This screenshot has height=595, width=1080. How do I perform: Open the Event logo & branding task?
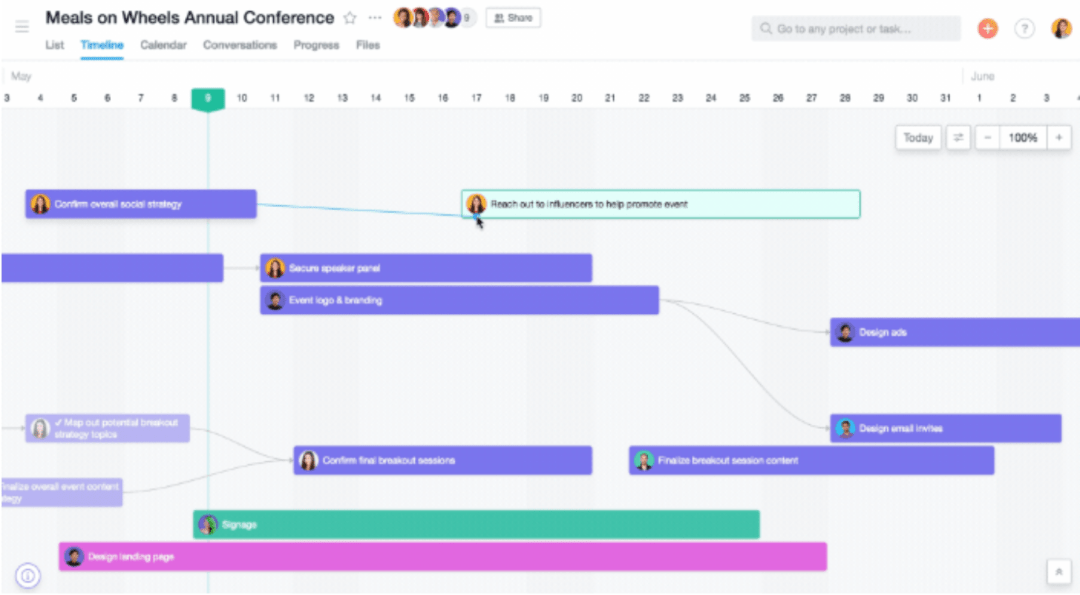click(459, 300)
